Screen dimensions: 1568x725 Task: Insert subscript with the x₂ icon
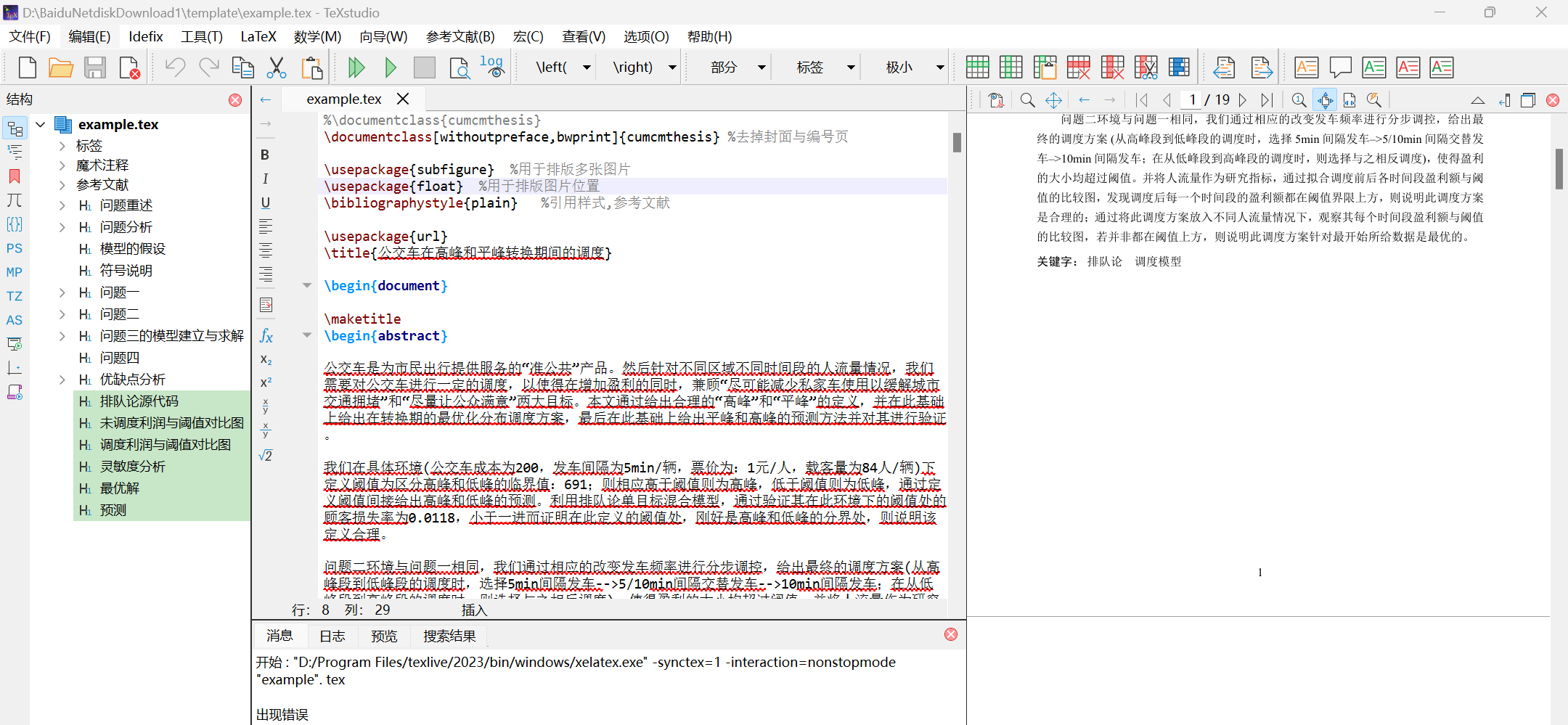click(x=266, y=359)
